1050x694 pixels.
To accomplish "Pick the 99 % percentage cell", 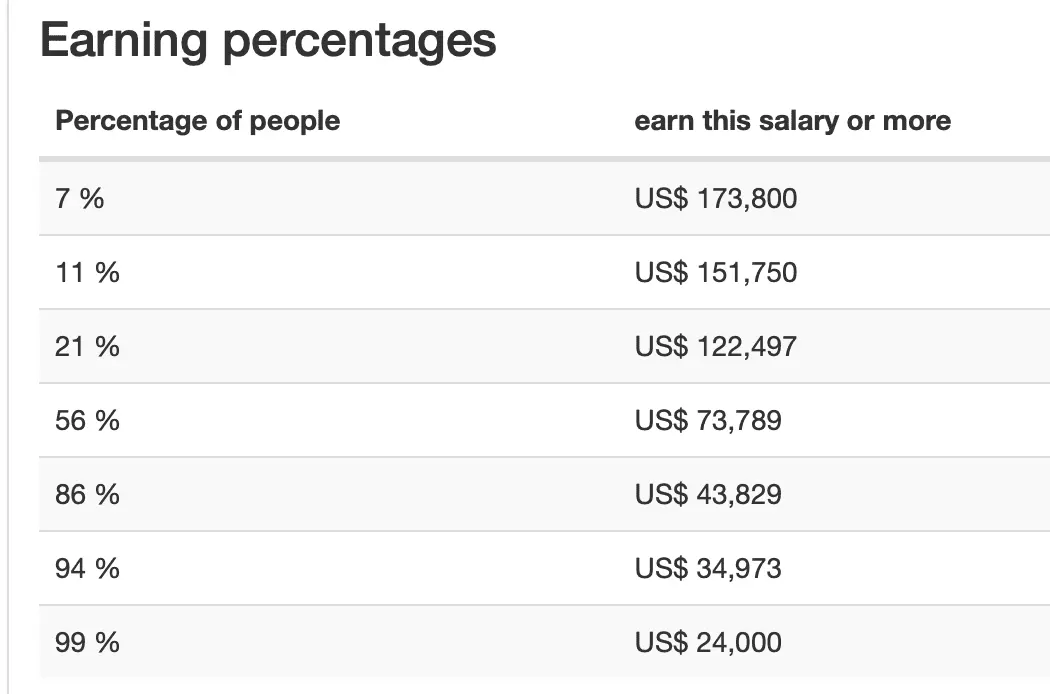I will coord(87,642).
